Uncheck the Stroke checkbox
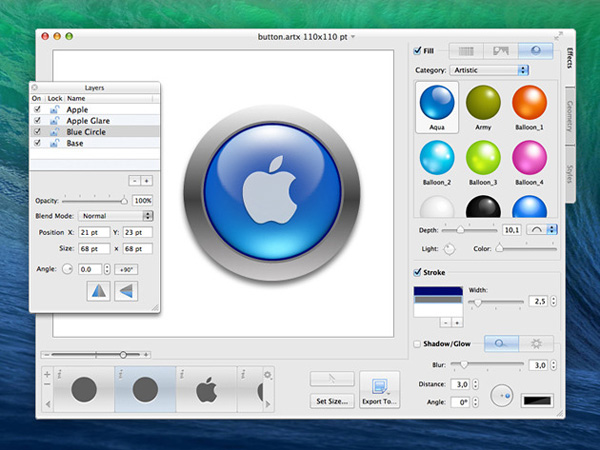This screenshot has width=600, height=450. pyautogui.click(x=417, y=272)
